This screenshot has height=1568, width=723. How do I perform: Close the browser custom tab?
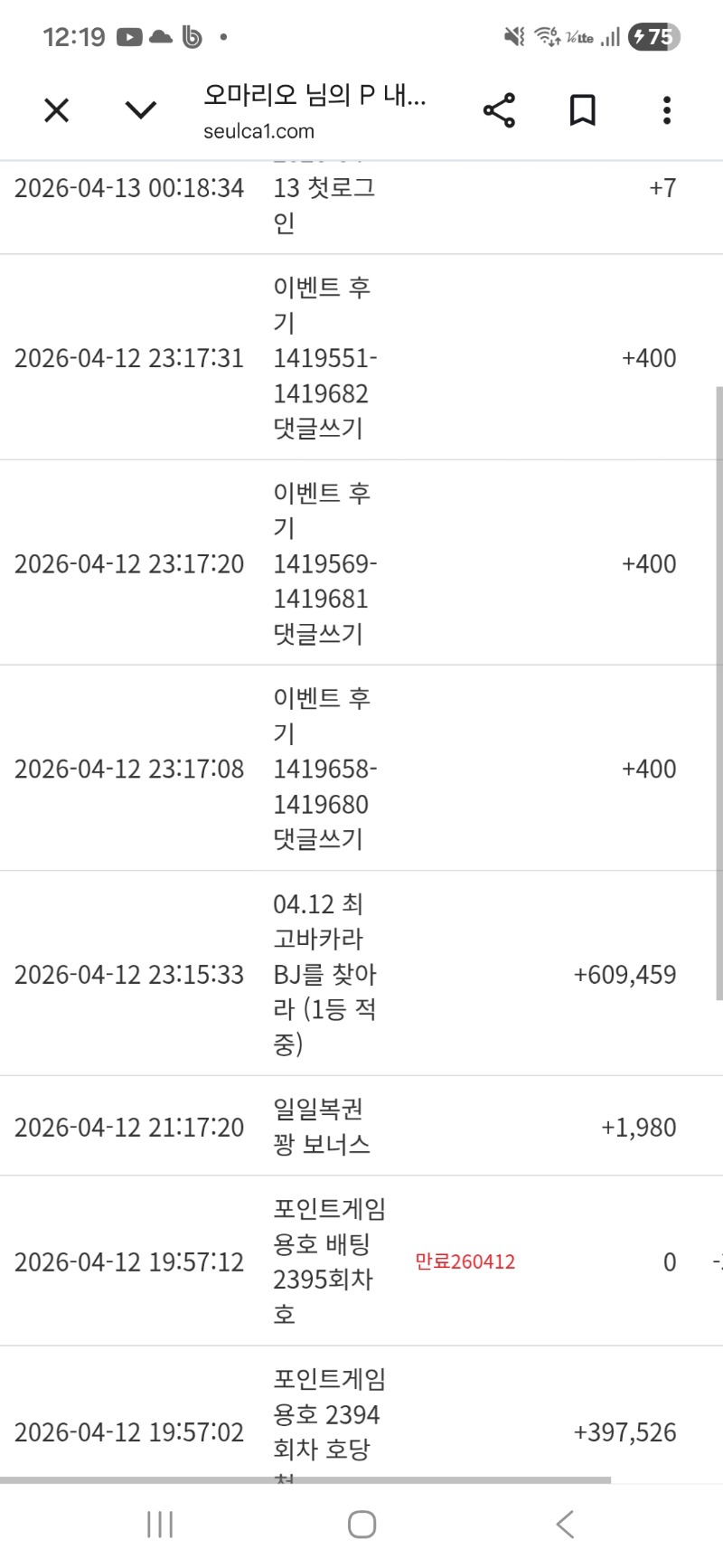pos(56,110)
